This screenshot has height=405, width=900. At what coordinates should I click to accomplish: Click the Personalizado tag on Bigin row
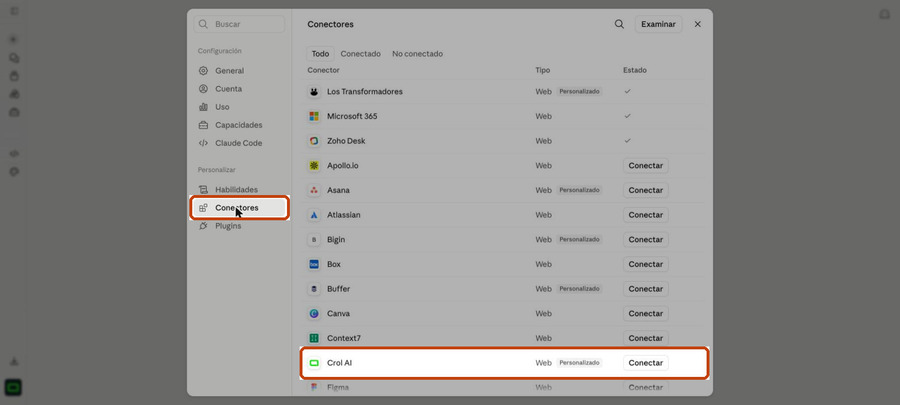tap(579, 240)
